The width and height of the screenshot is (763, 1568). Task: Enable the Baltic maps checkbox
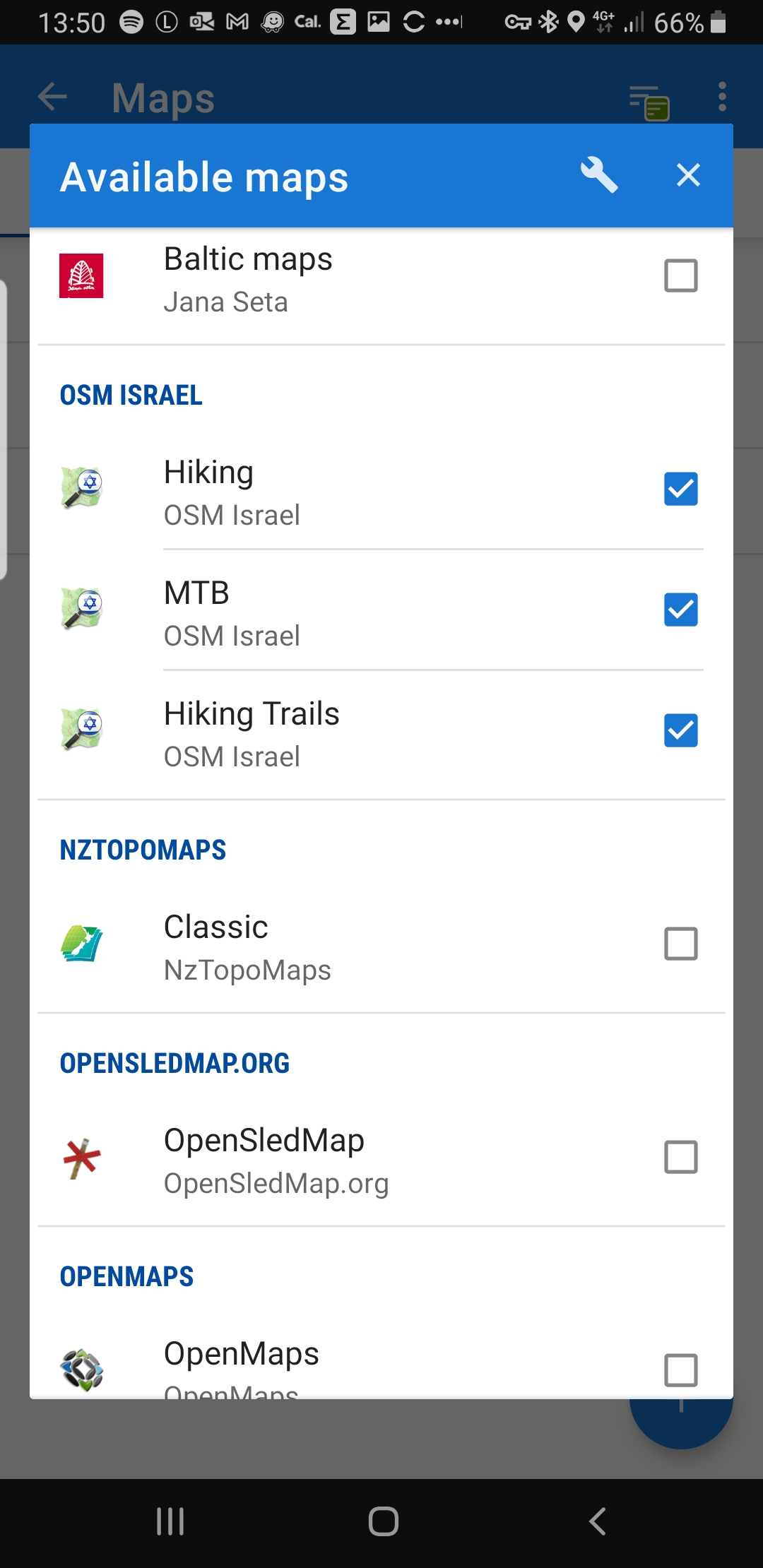[x=680, y=275]
